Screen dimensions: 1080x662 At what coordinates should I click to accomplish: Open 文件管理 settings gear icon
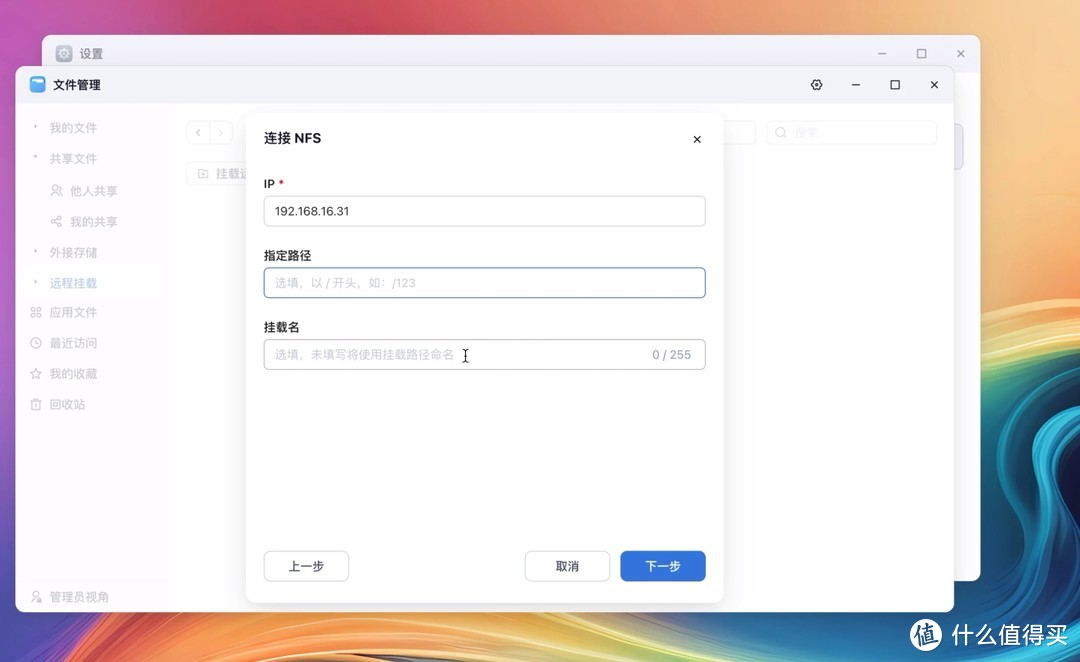pyautogui.click(x=816, y=85)
